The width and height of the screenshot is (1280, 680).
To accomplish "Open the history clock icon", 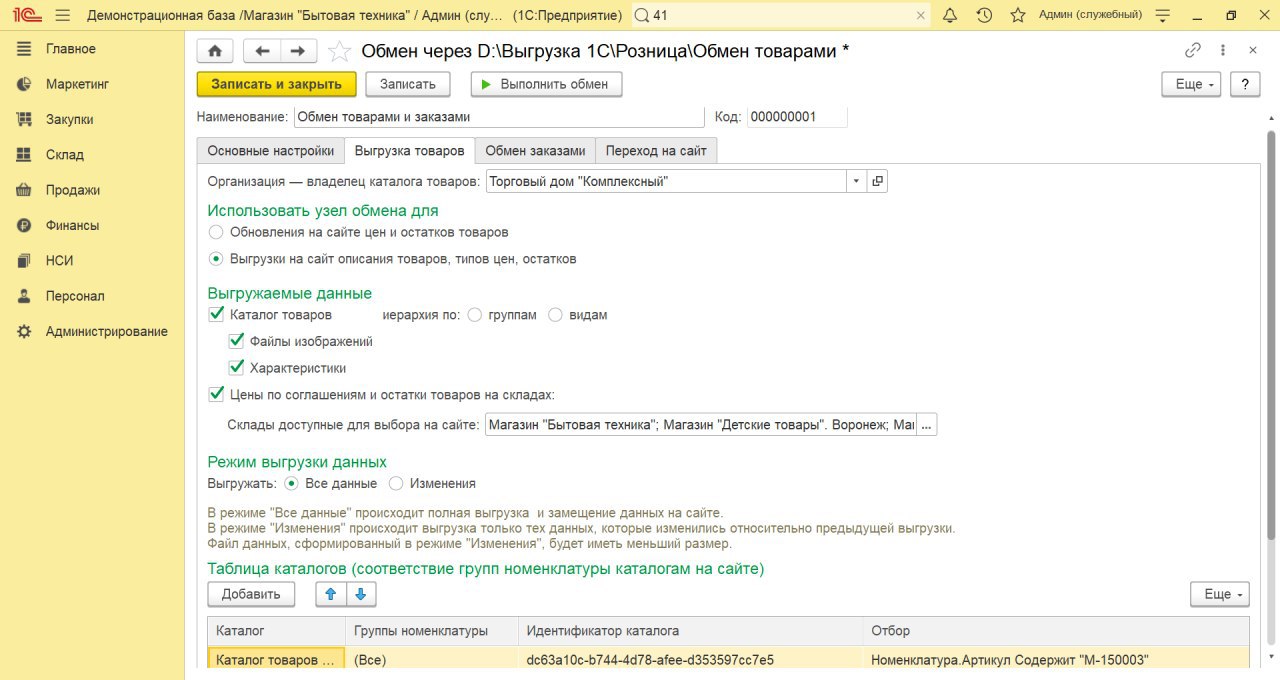I will 984,15.
